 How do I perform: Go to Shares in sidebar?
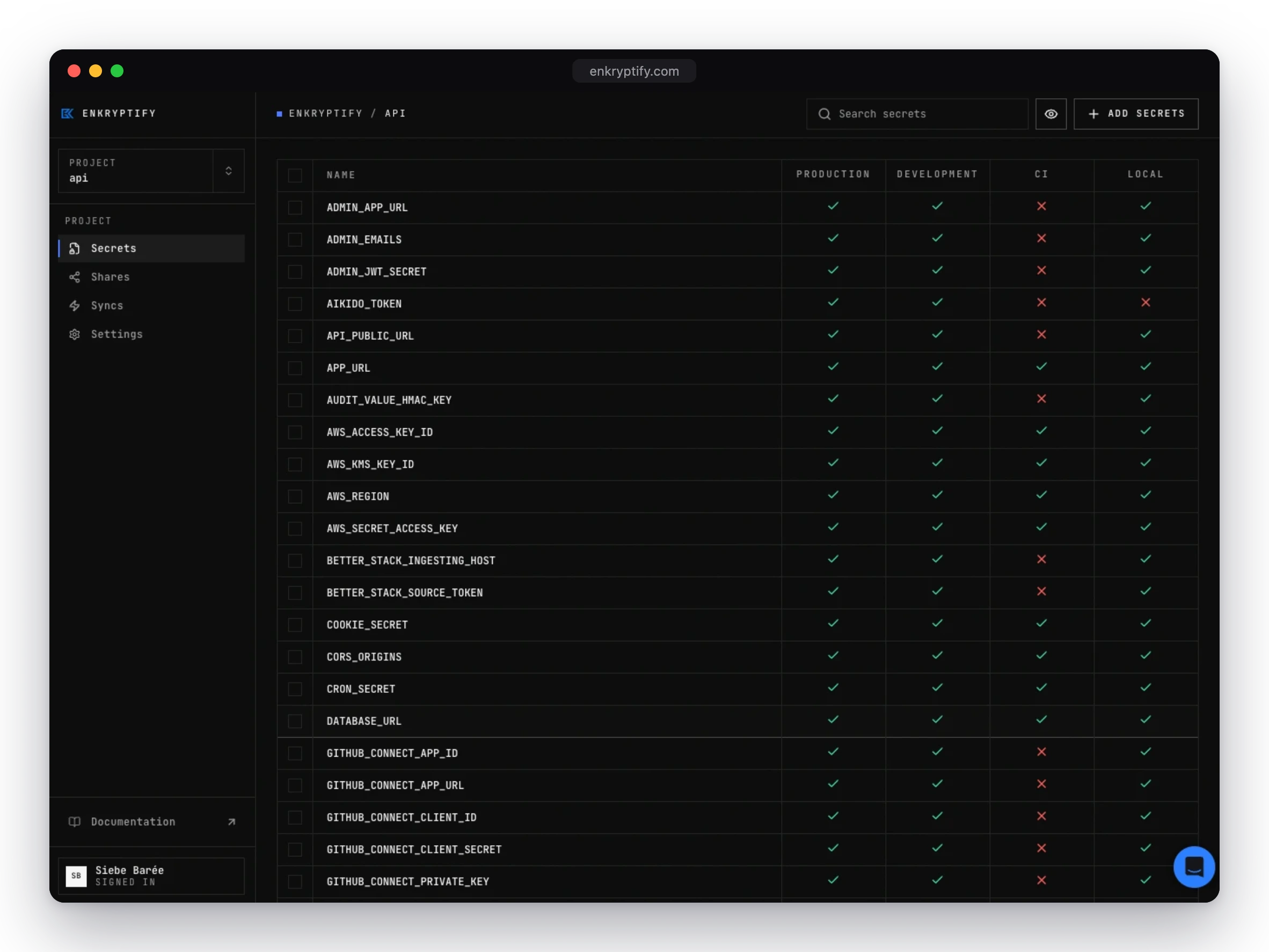coord(151,277)
